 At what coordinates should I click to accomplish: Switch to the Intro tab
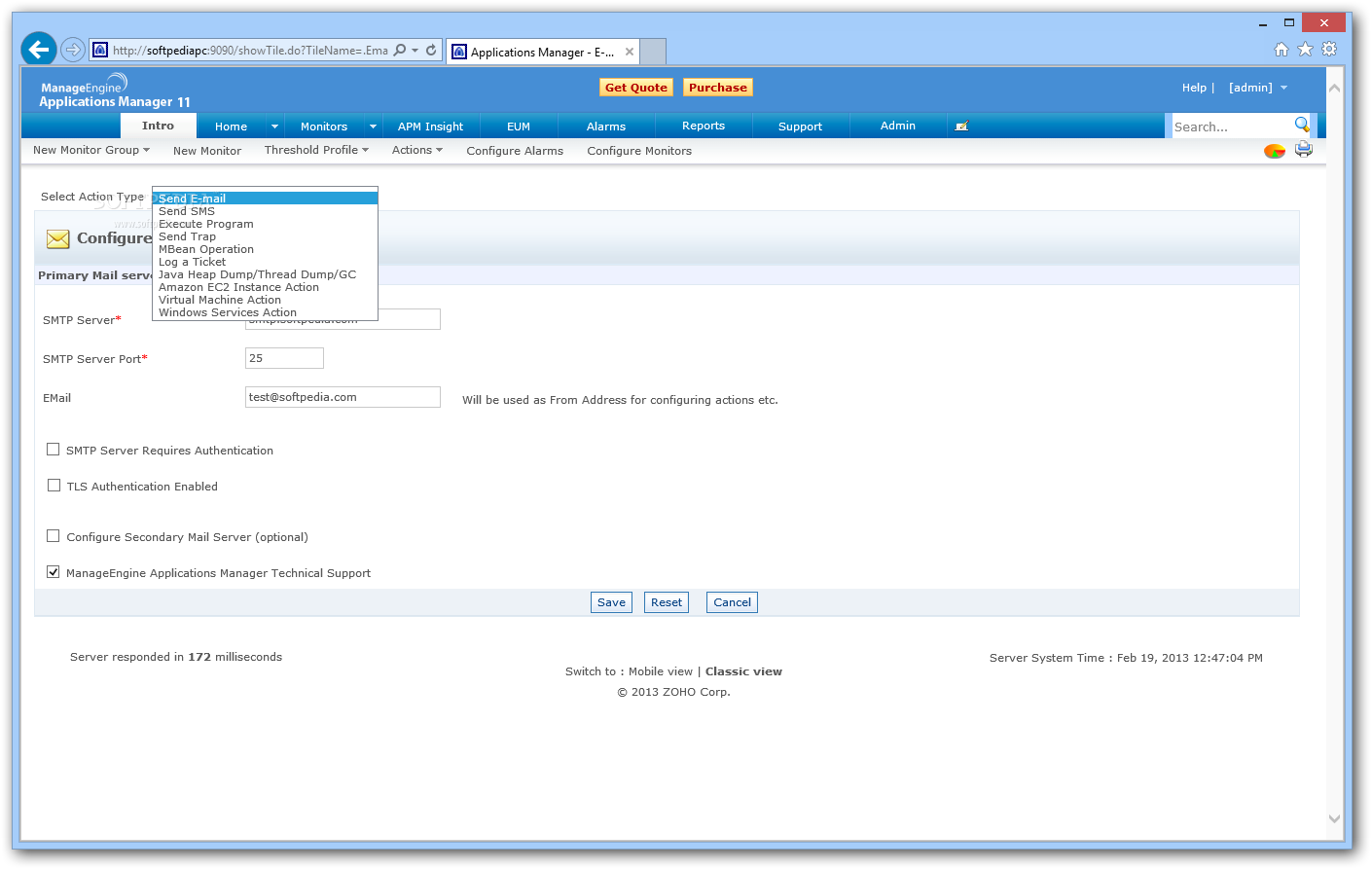pos(158,126)
